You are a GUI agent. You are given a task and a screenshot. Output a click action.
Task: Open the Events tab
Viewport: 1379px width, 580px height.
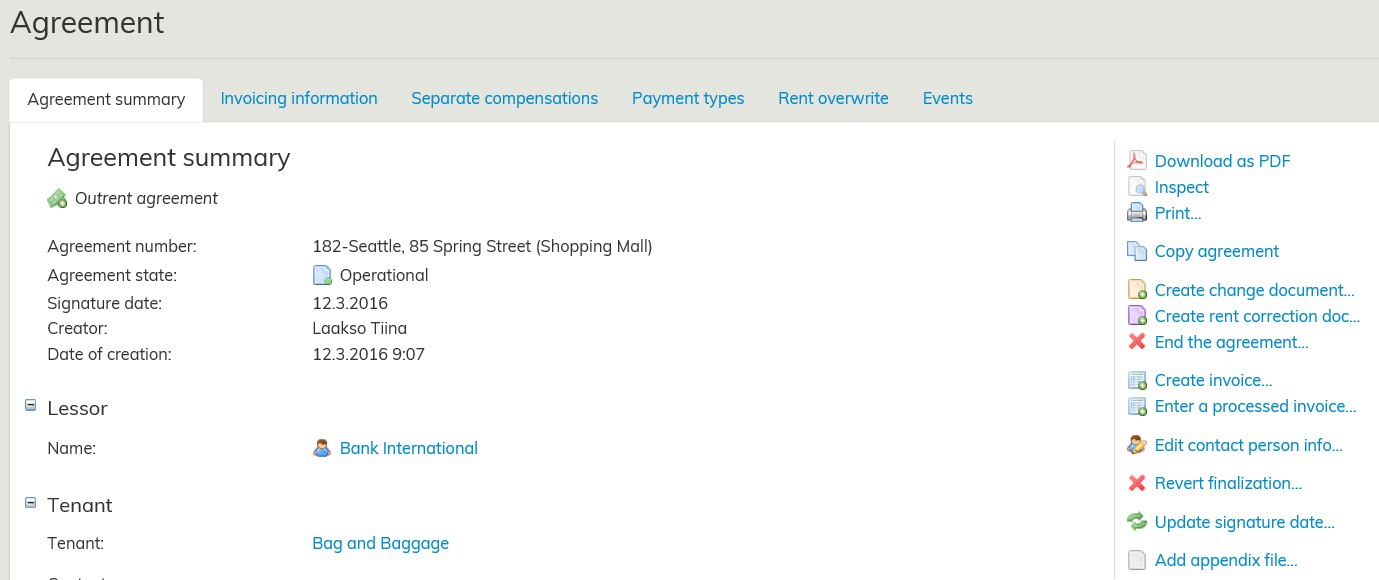947,98
